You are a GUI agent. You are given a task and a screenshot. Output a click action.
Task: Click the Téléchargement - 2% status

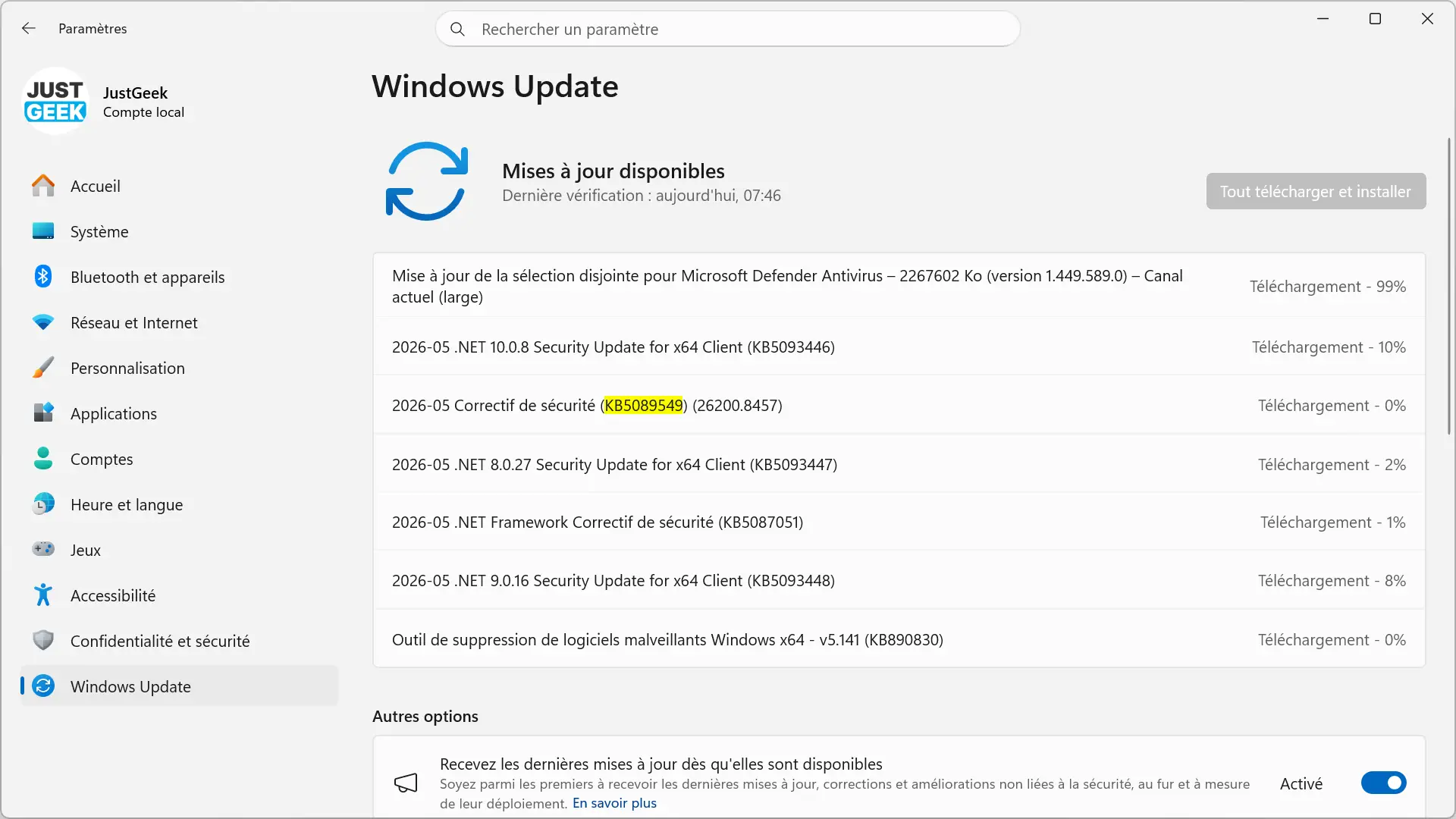(1332, 465)
